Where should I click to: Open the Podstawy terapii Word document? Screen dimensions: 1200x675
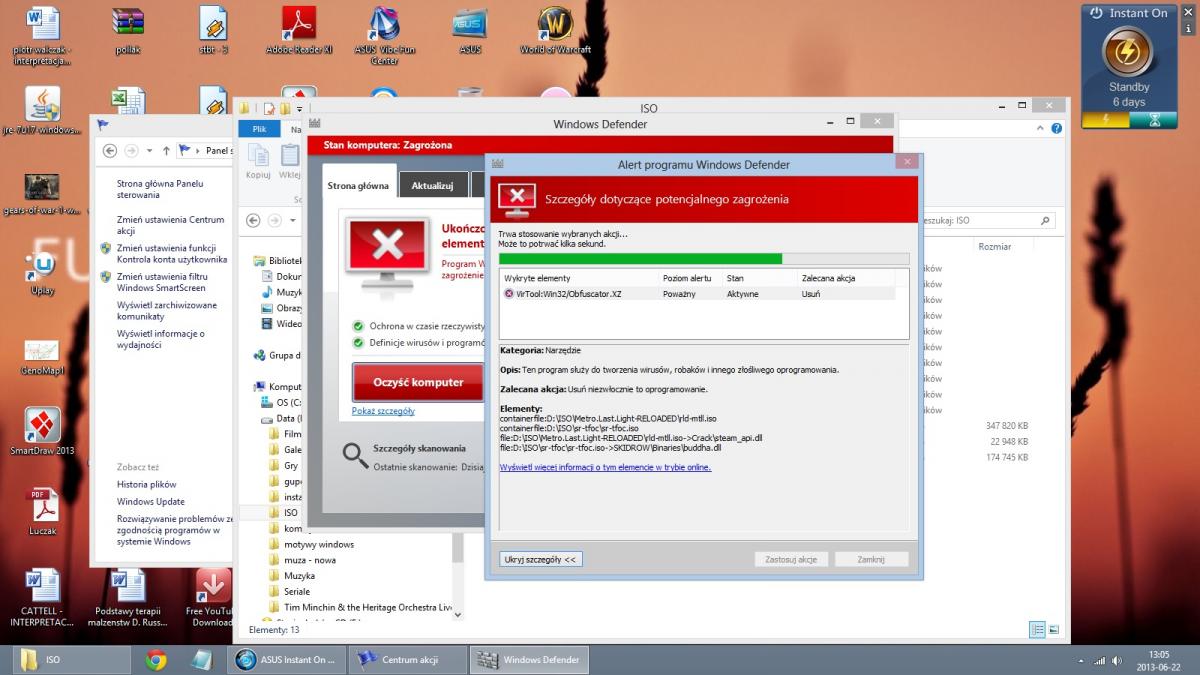click(x=130, y=597)
